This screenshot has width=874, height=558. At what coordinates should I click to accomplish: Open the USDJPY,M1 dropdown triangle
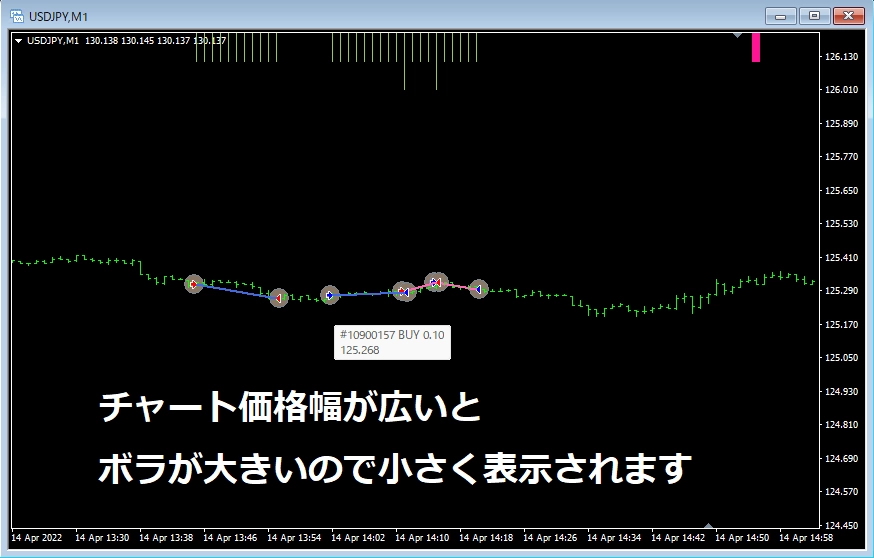click(19, 41)
